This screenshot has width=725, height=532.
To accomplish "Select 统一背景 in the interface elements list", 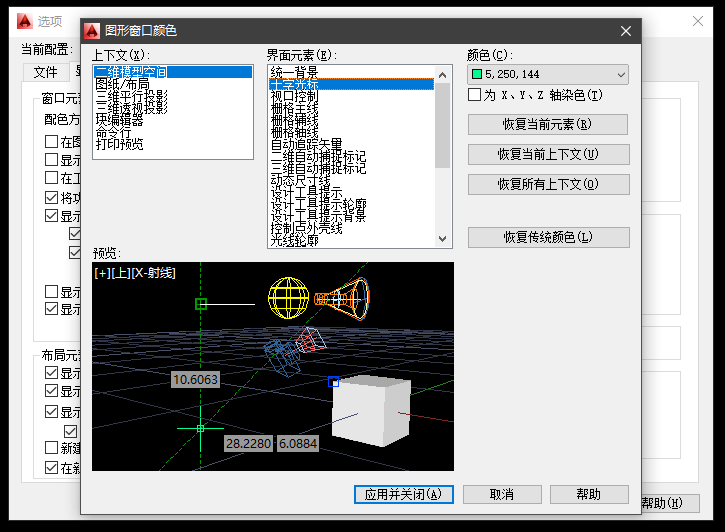I will [x=293, y=73].
